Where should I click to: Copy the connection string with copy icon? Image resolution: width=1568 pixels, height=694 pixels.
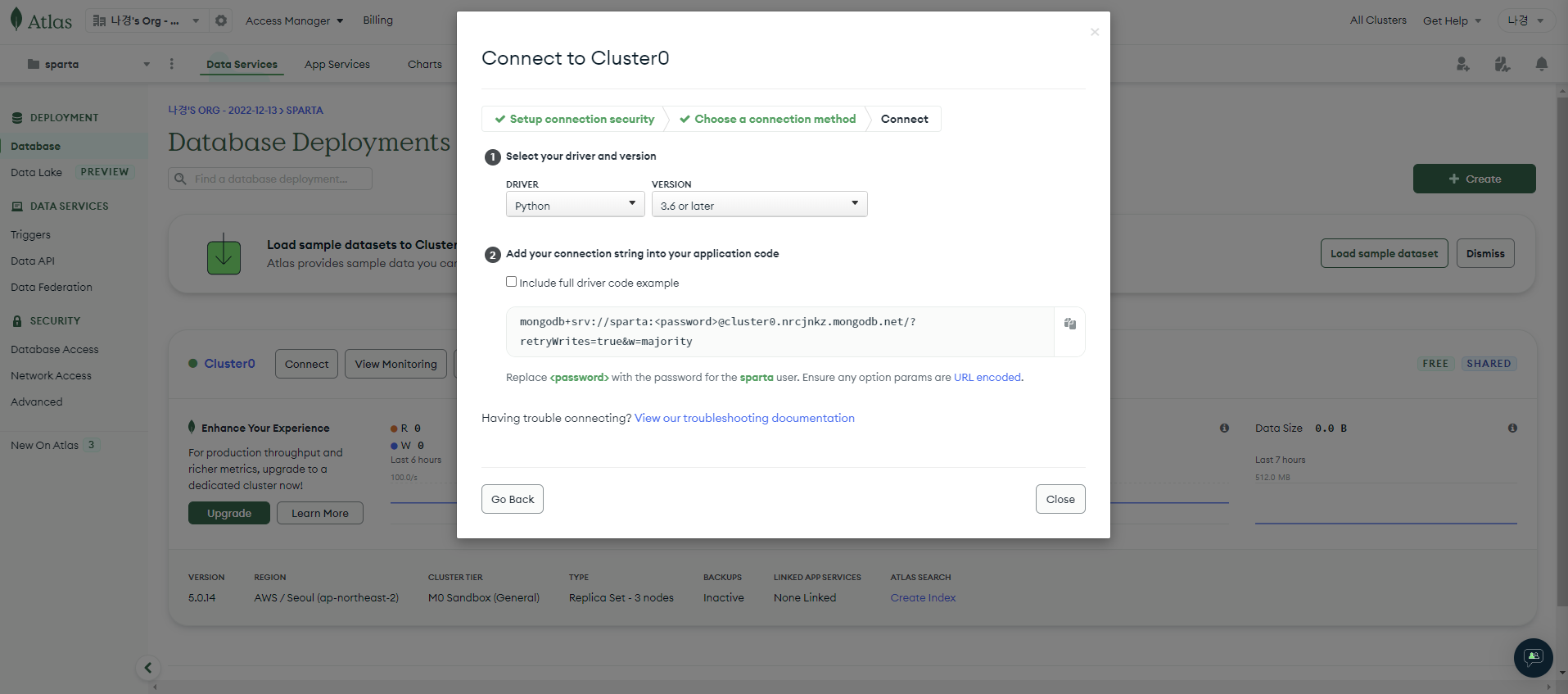(1069, 324)
